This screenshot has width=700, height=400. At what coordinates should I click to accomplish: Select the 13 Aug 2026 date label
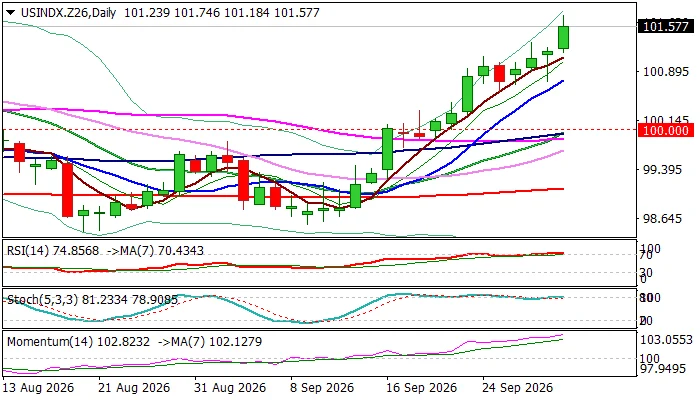[x=38, y=388]
